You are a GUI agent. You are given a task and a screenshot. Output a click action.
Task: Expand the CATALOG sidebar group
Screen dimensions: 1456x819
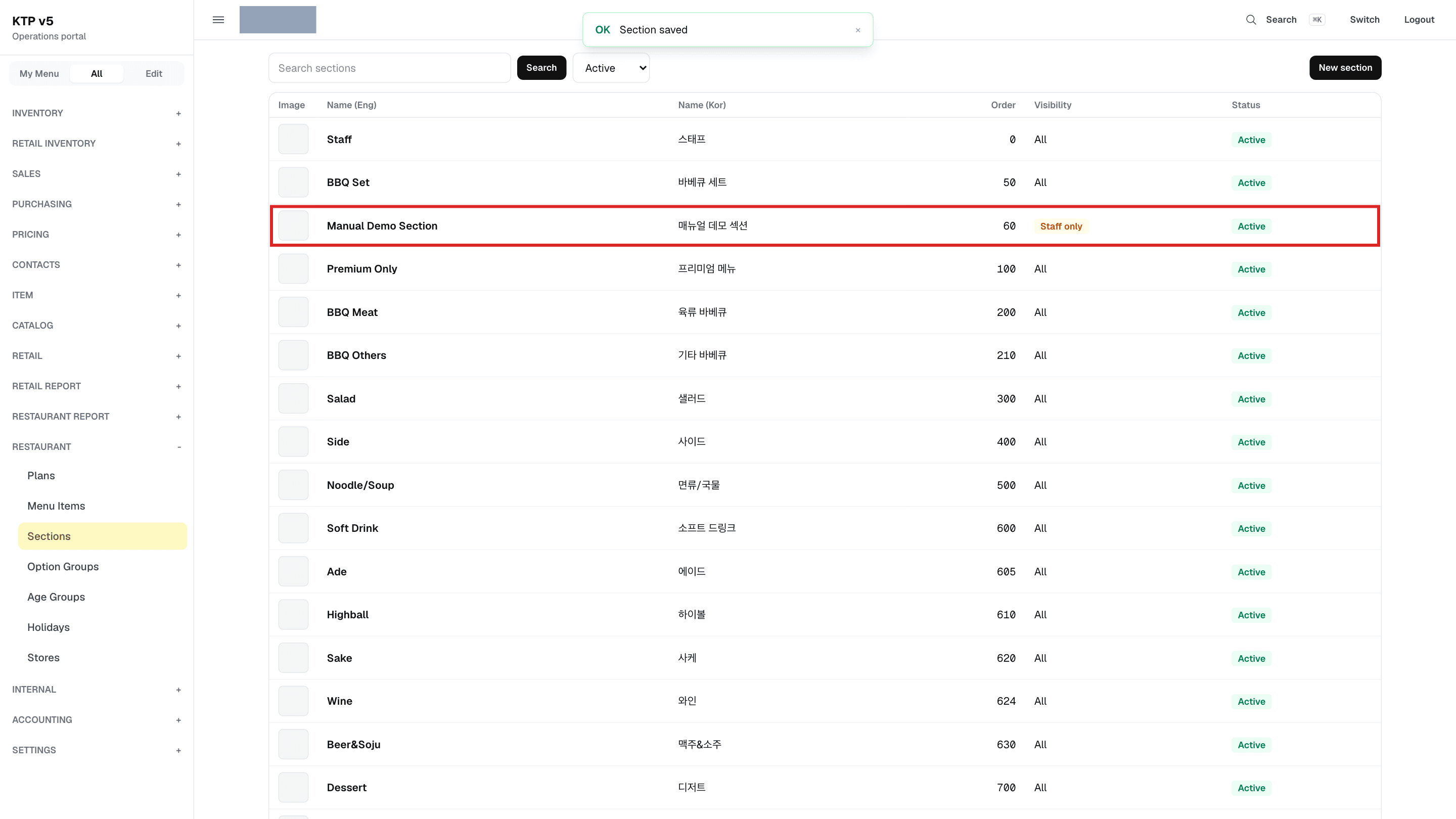(x=97, y=326)
